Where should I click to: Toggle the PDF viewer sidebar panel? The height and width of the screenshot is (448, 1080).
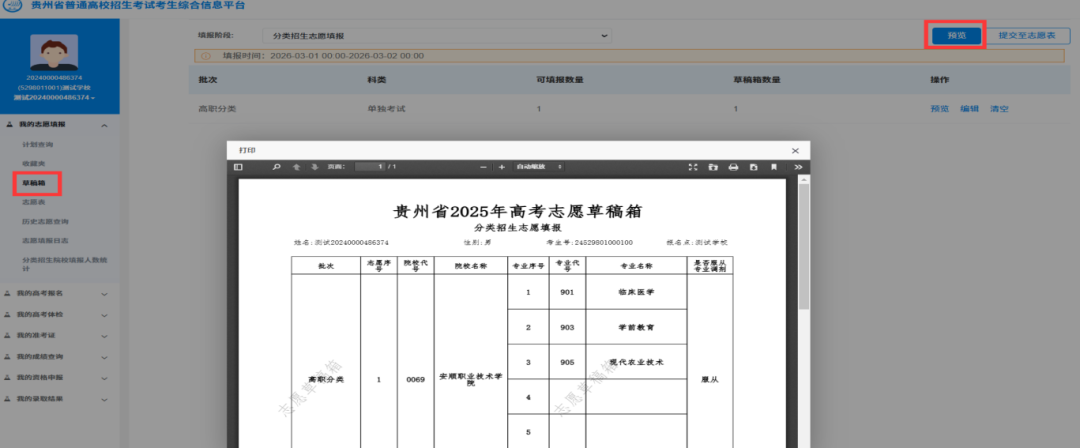238,167
